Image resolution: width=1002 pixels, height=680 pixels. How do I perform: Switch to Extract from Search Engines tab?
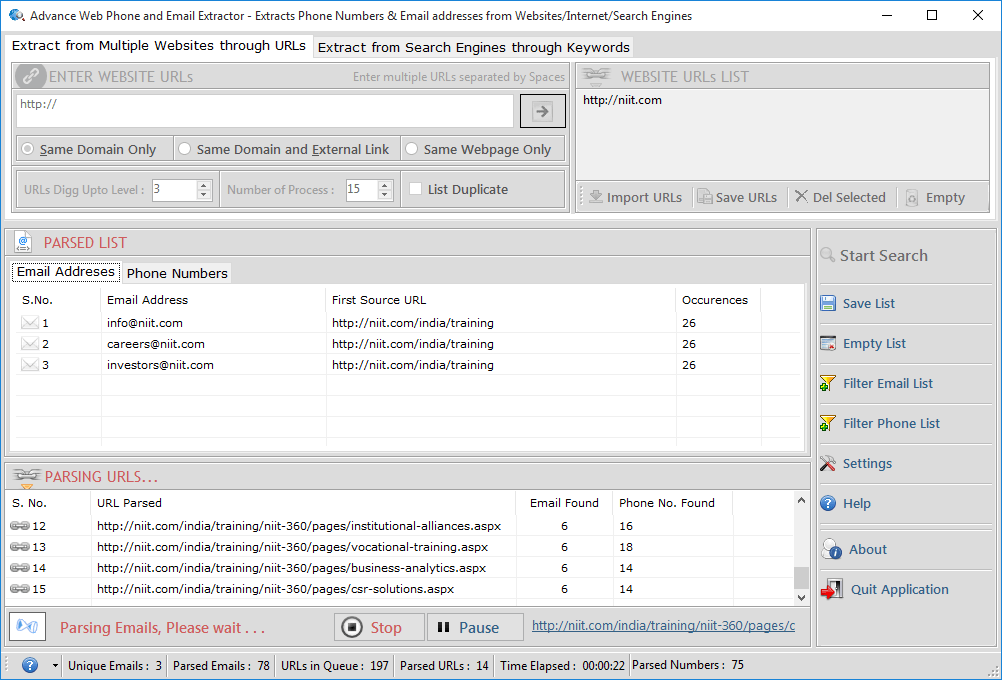(x=474, y=47)
